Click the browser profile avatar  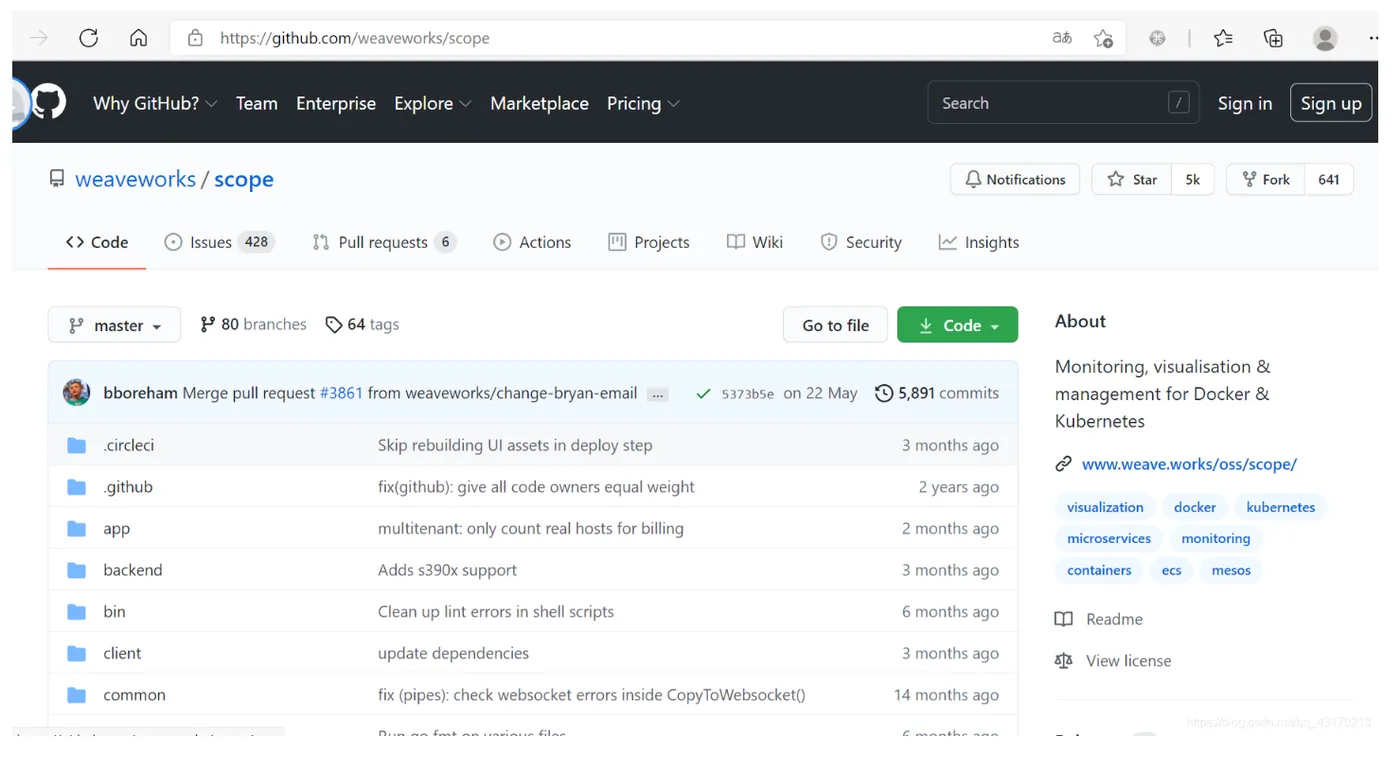click(x=1325, y=38)
